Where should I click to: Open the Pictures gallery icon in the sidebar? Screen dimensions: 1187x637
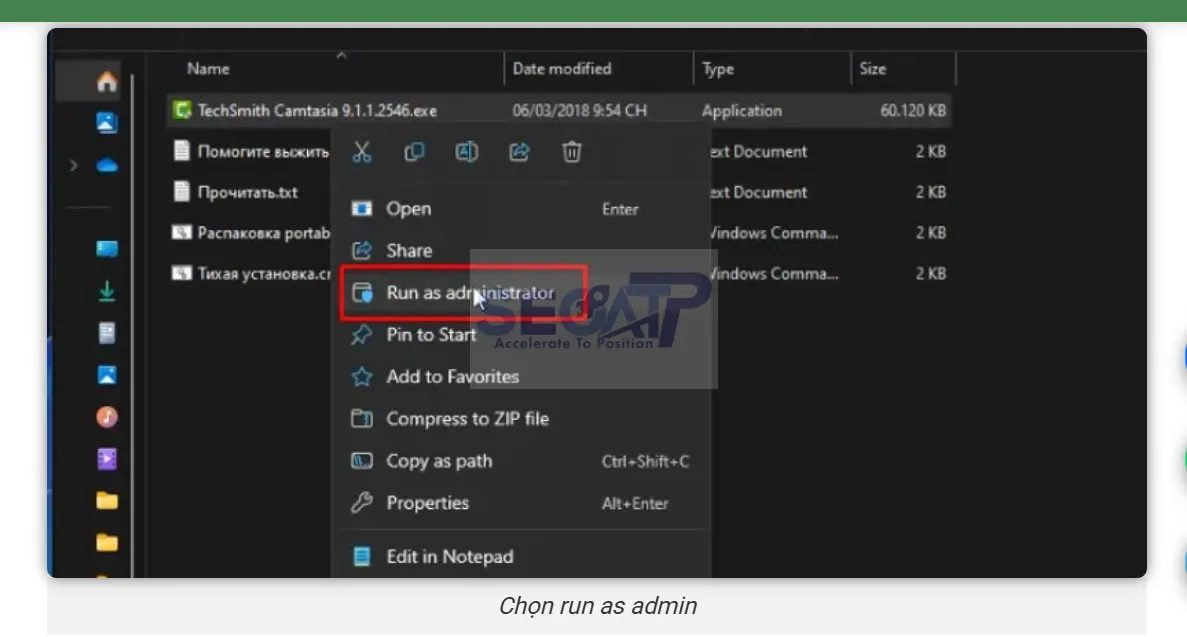[107, 376]
